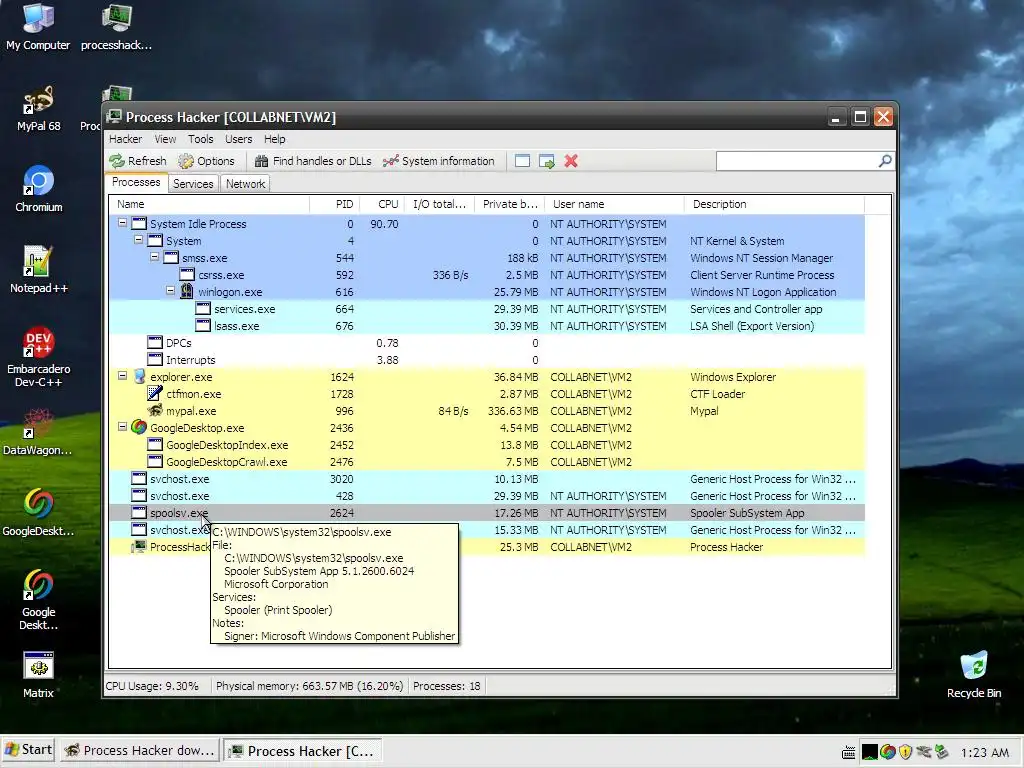This screenshot has height=768, width=1024.
Task: Sort by the User name column header
Action: (x=615, y=204)
